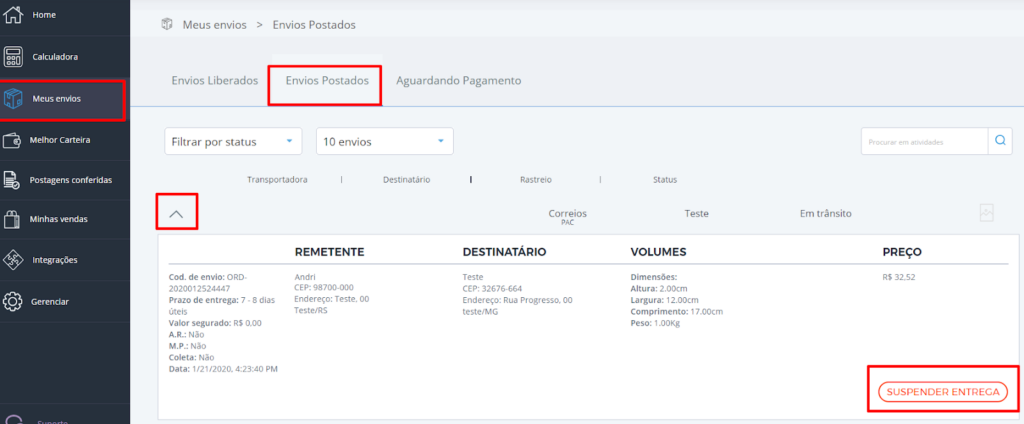Click the Rastreio column header
1024x424 pixels.
535,180
